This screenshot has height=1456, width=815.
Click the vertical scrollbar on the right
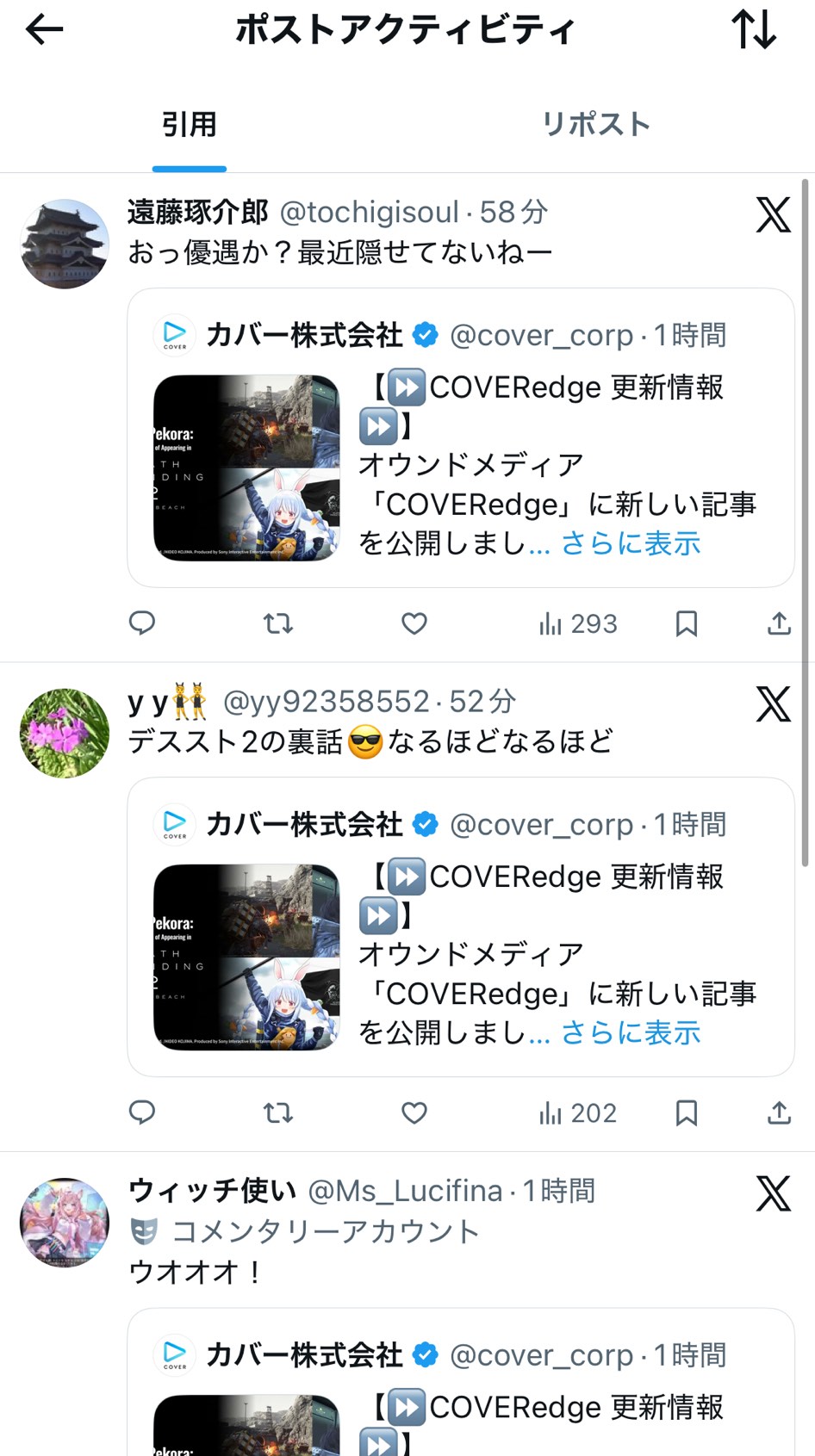pos(806,522)
